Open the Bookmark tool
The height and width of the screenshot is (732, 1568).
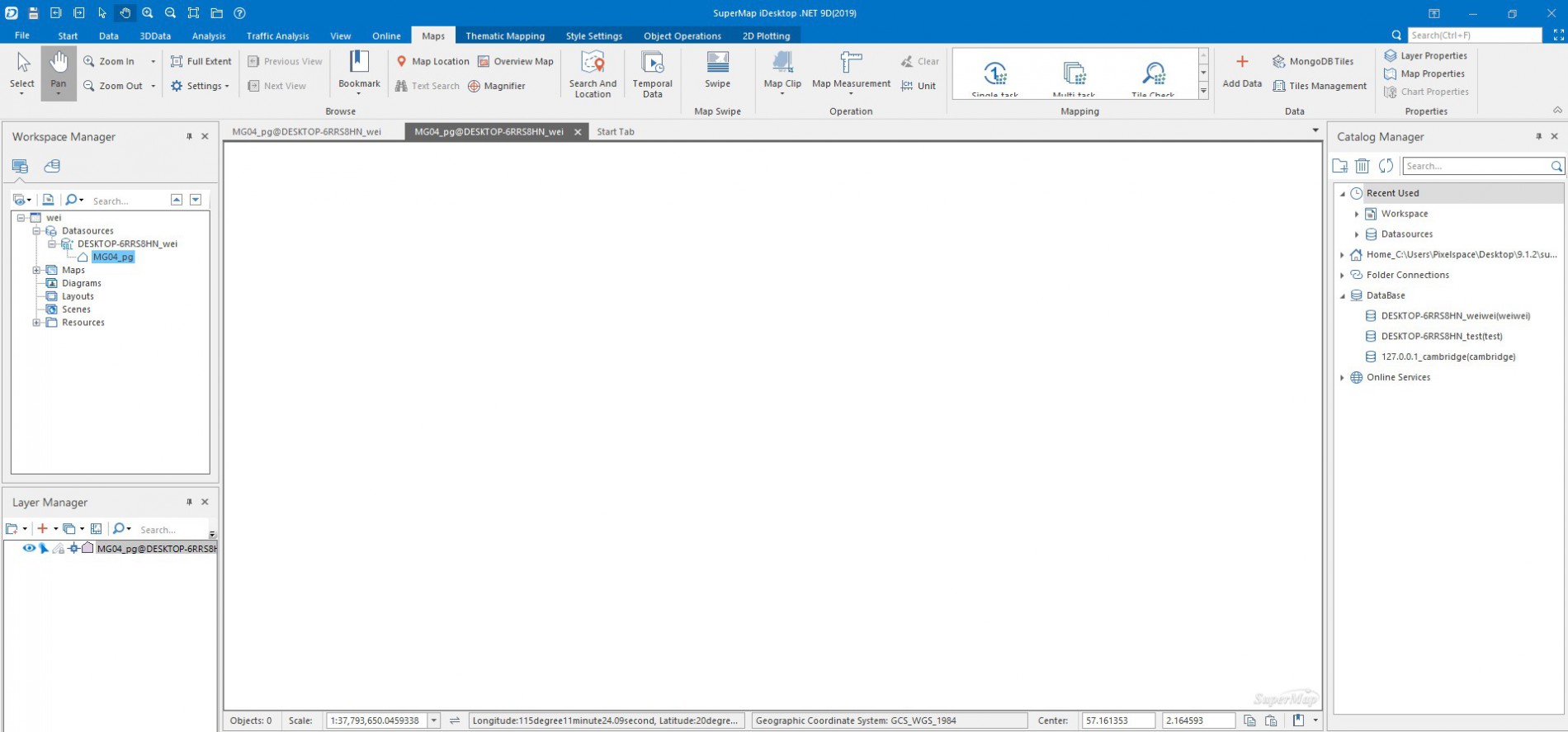pyautogui.click(x=359, y=71)
